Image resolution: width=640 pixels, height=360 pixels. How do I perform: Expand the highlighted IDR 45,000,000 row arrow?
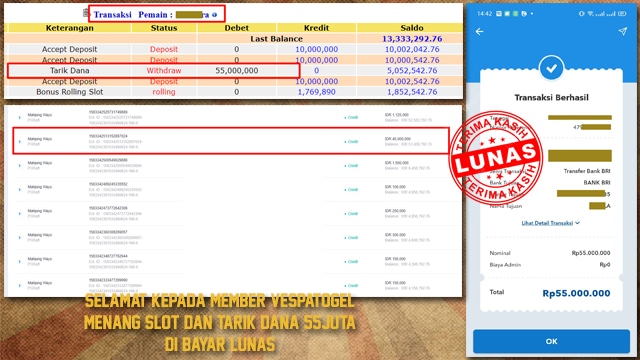(x=19, y=142)
